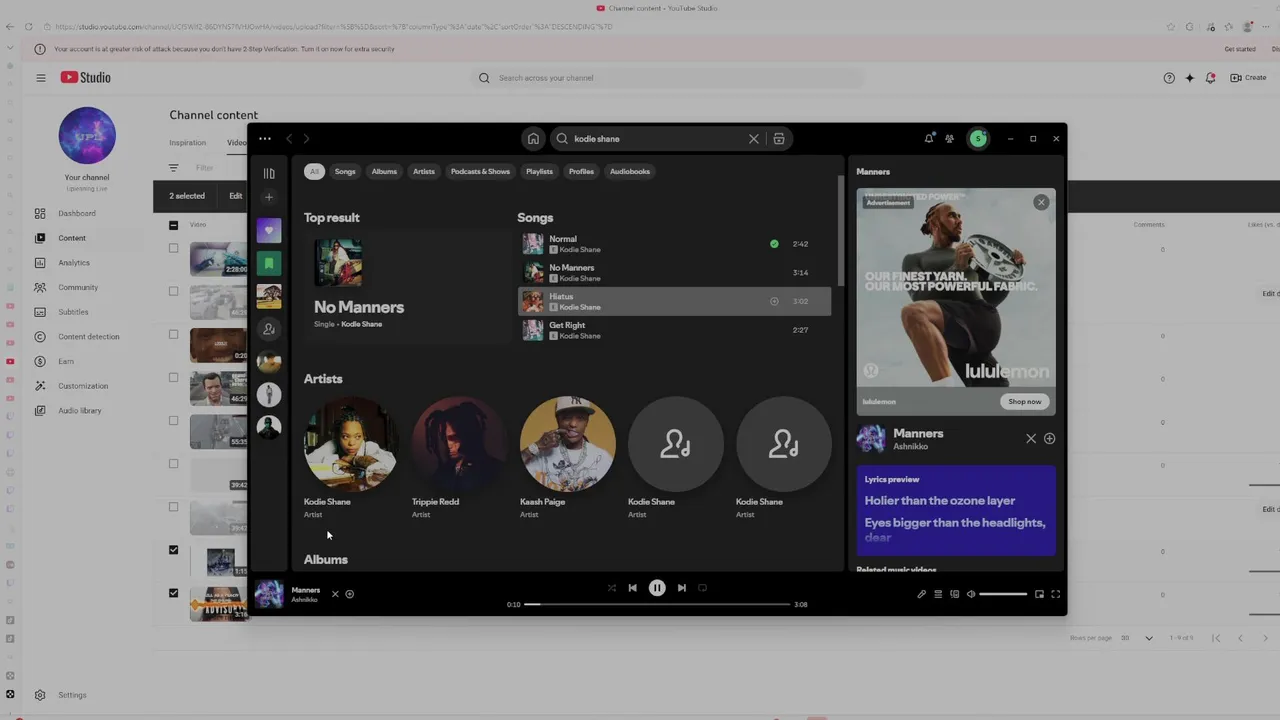Click the YouTube Studio Create button
The width and height of the screenshot is (1280, 720).
[1248, 77]
